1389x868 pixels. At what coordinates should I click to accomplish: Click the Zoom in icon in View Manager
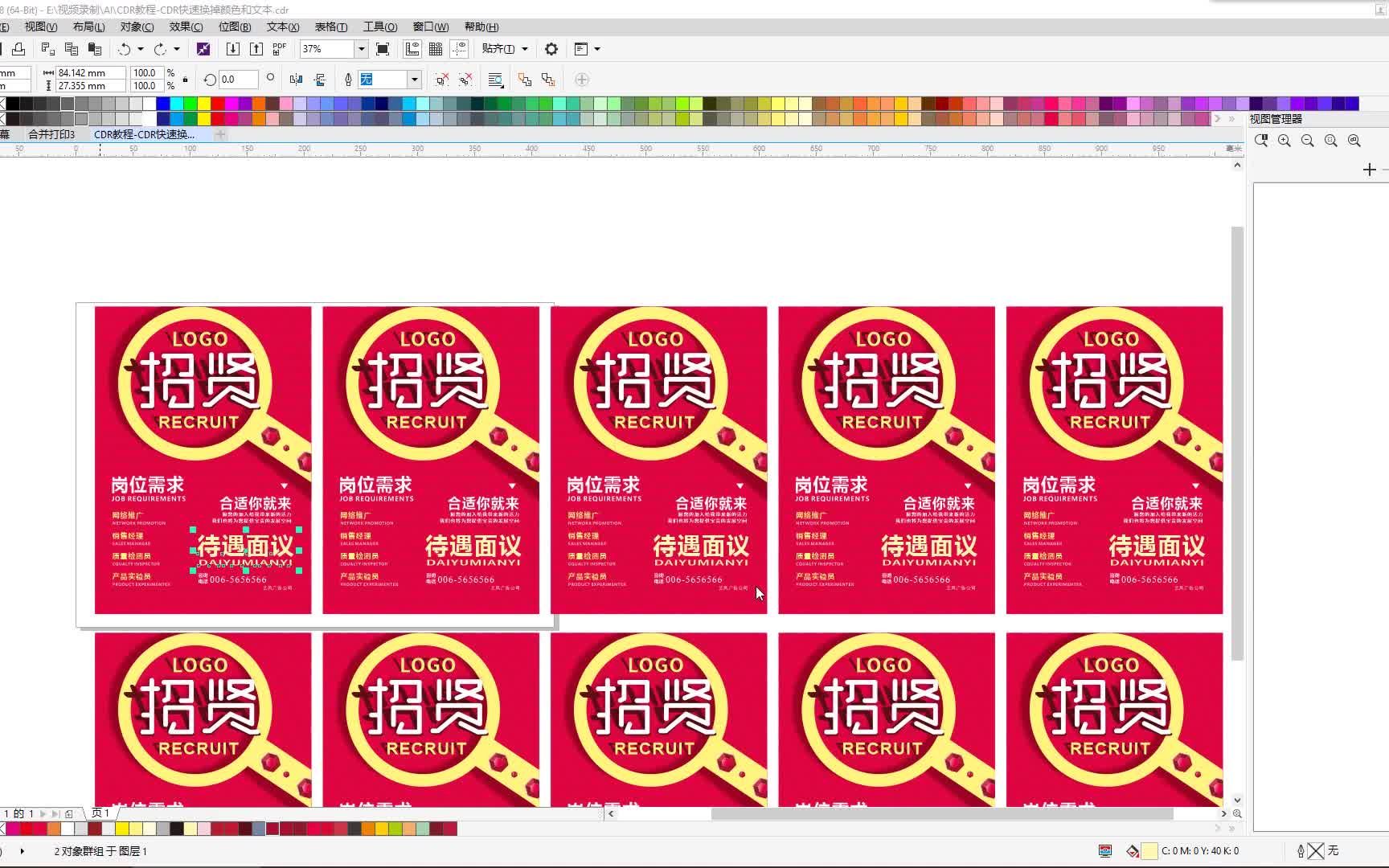click(1285, 141)
